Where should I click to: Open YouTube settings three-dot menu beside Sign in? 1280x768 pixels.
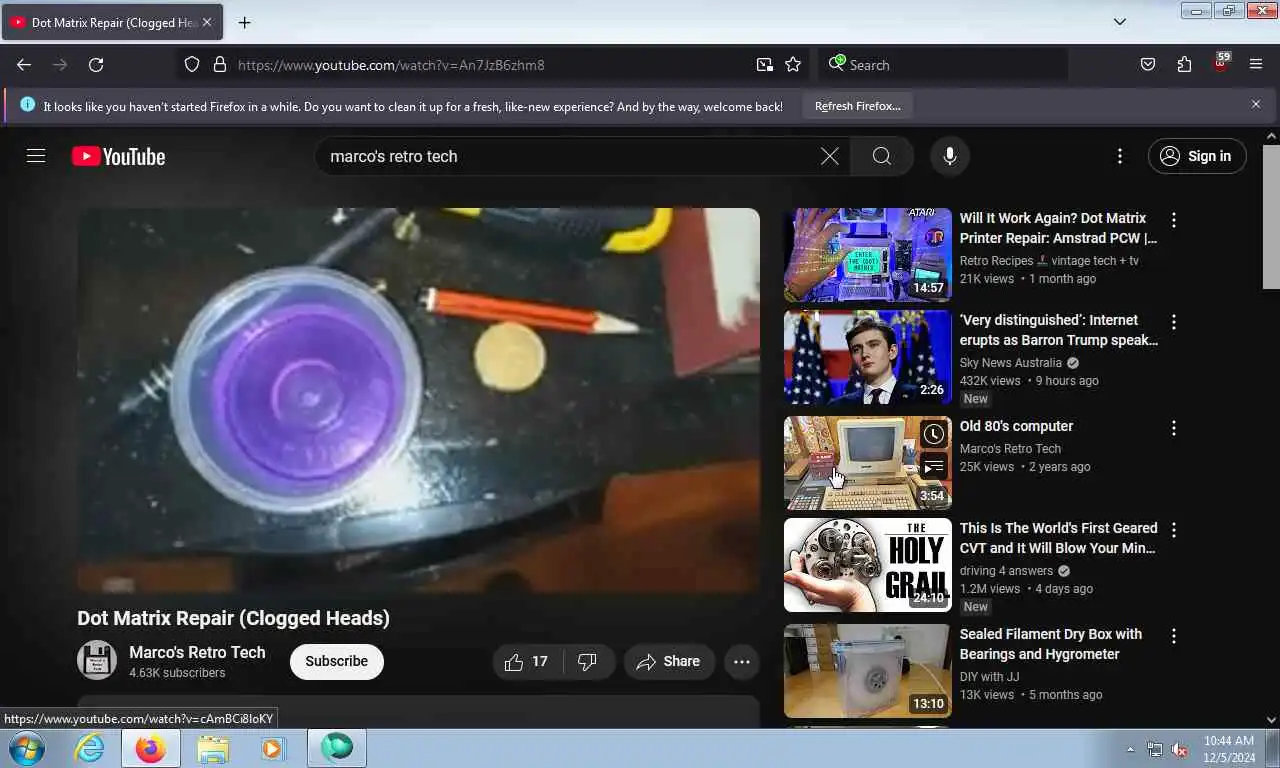(x=1120, y=156)
